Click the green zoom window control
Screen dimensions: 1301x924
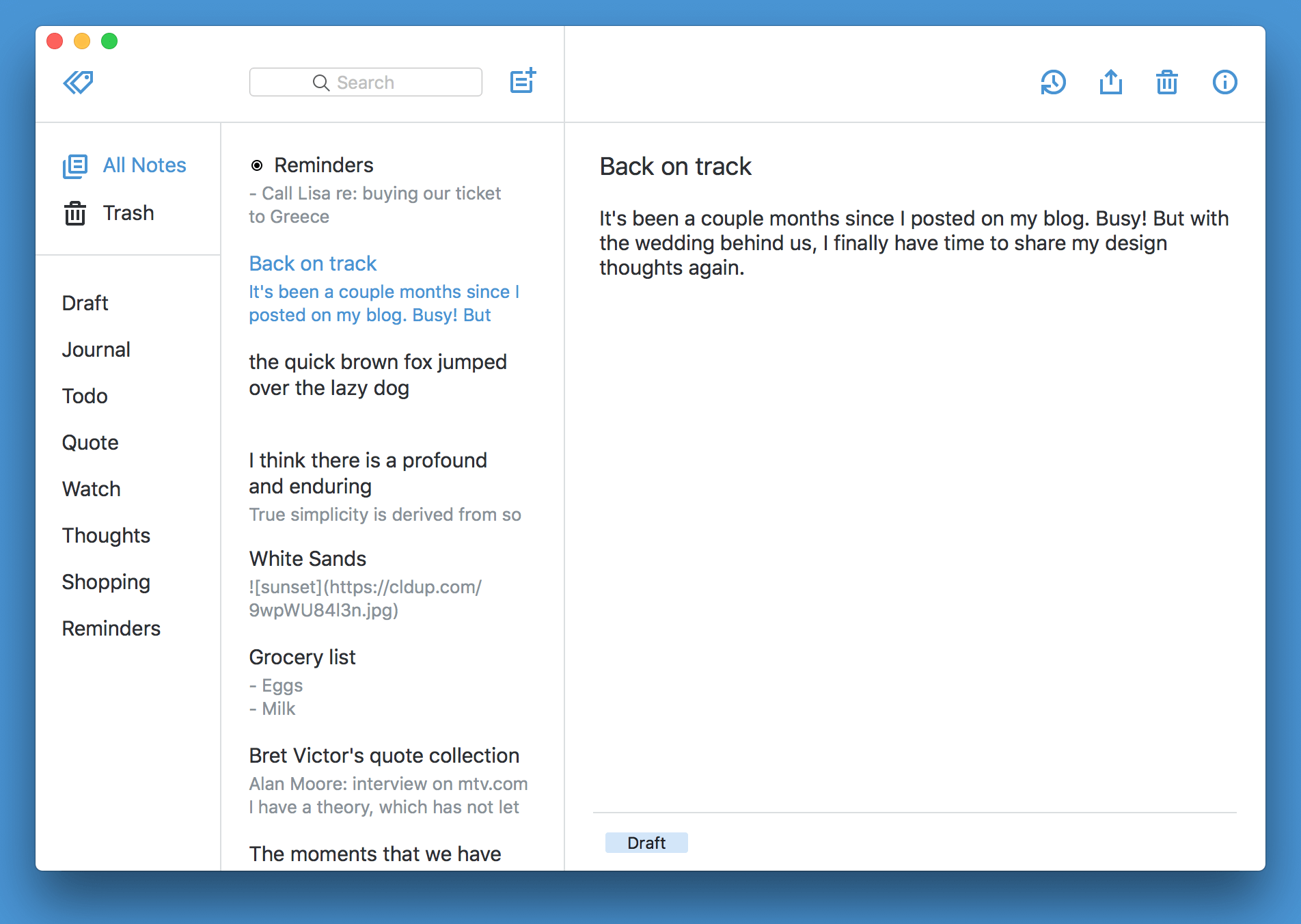pyautogui.click(x=109, y=41)
